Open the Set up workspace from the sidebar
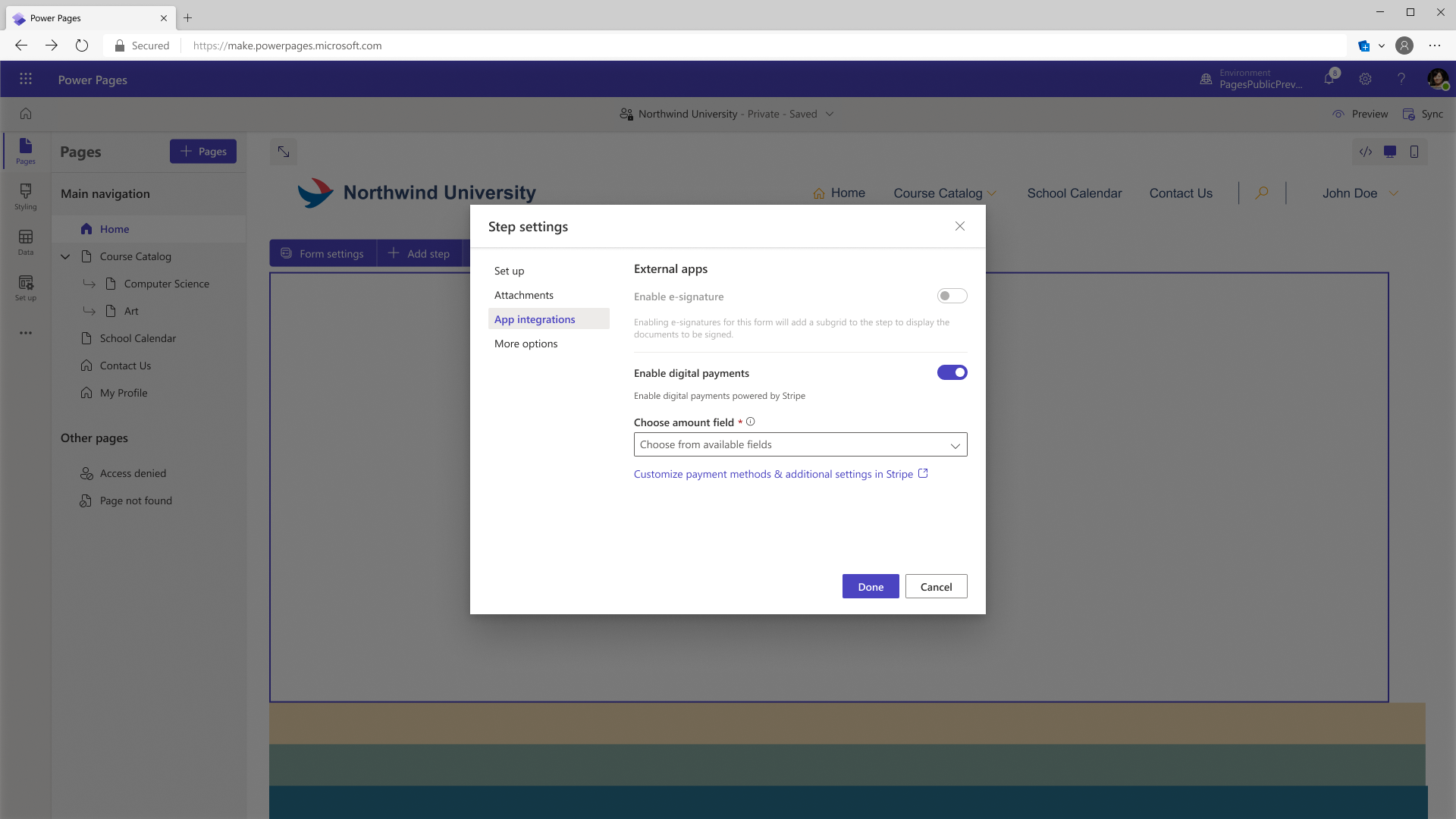Image resolution: width=1456 pixels, height=819 pixels. (25, 287)
